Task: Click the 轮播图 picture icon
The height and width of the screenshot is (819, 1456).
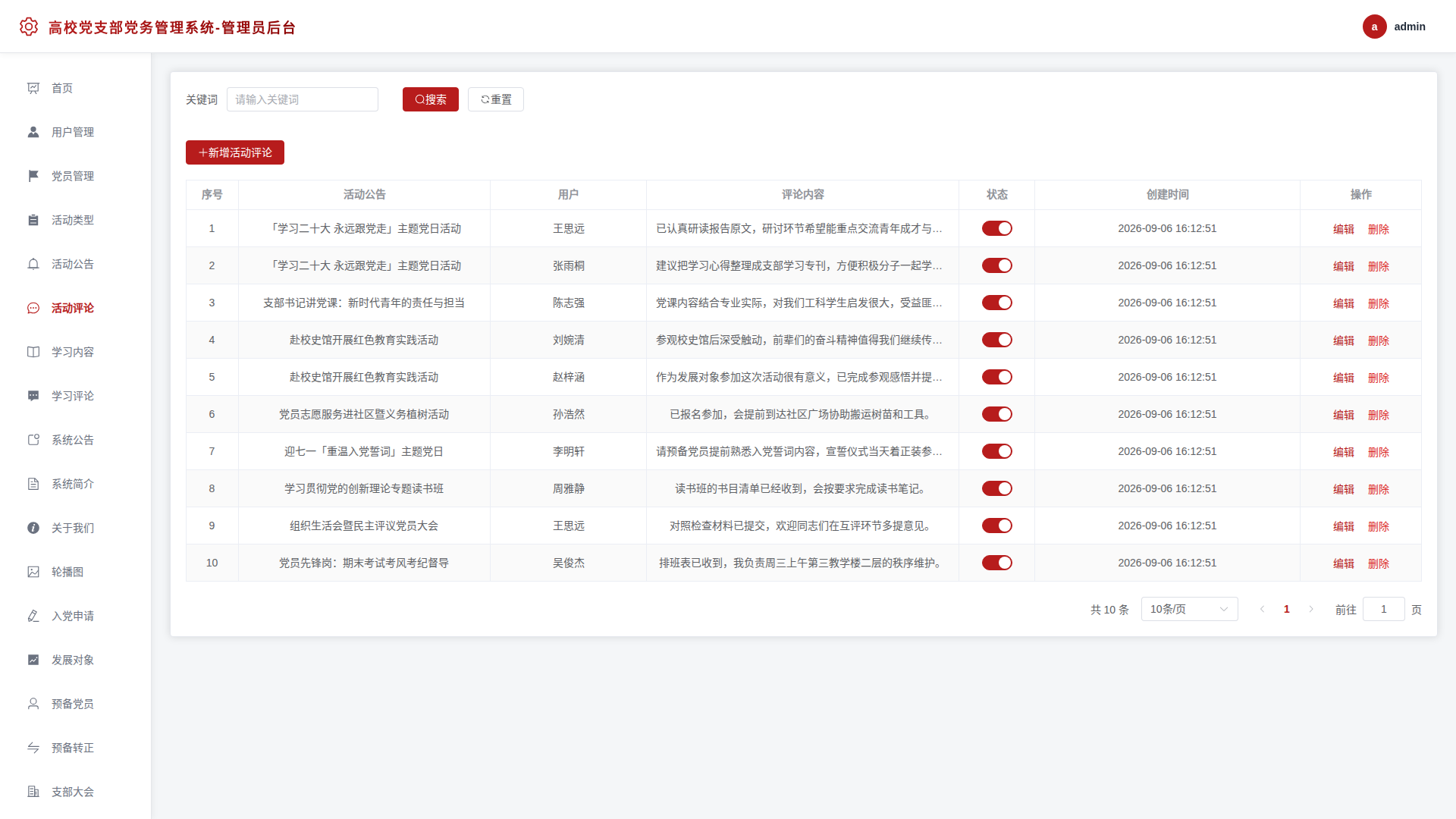Action: pyautogui.click(x=33, y=572)
